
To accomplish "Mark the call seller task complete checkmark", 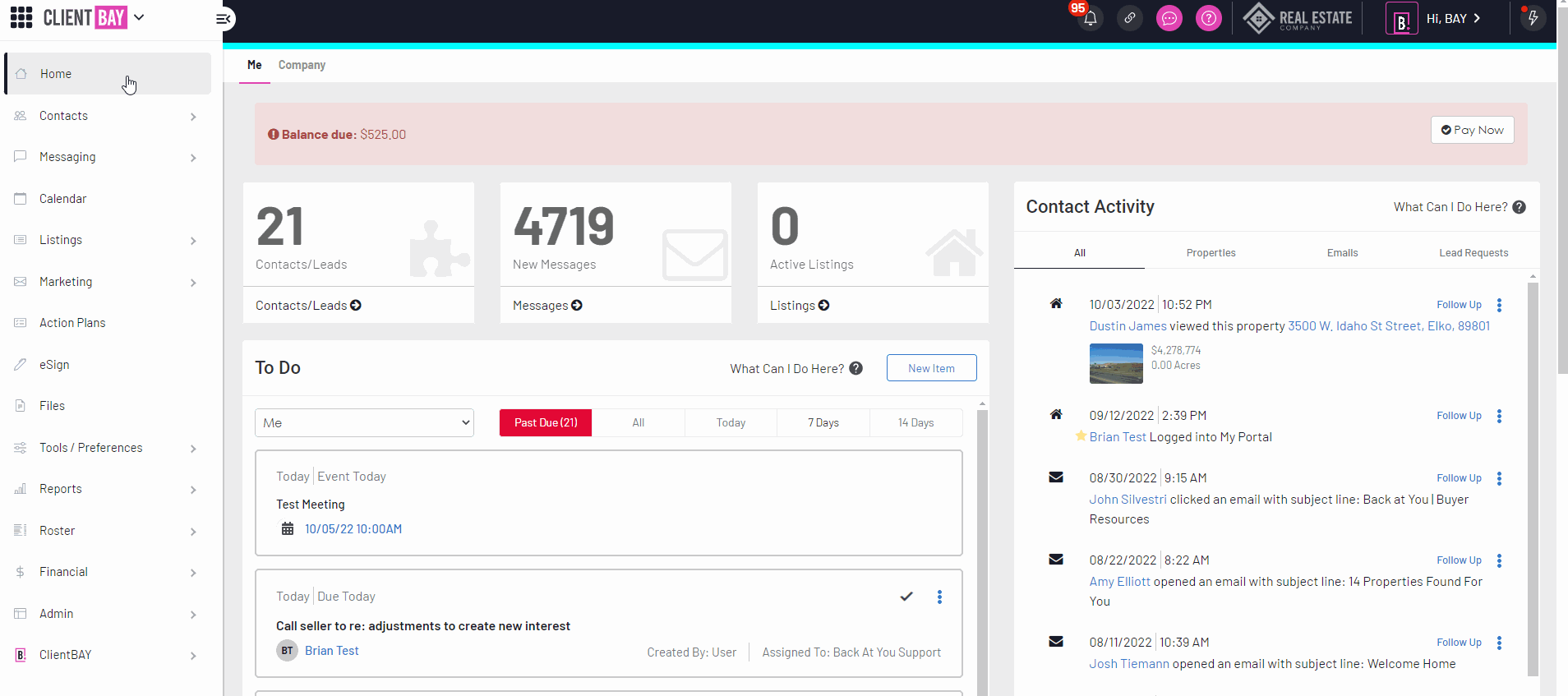I will (x=906, y=597).
